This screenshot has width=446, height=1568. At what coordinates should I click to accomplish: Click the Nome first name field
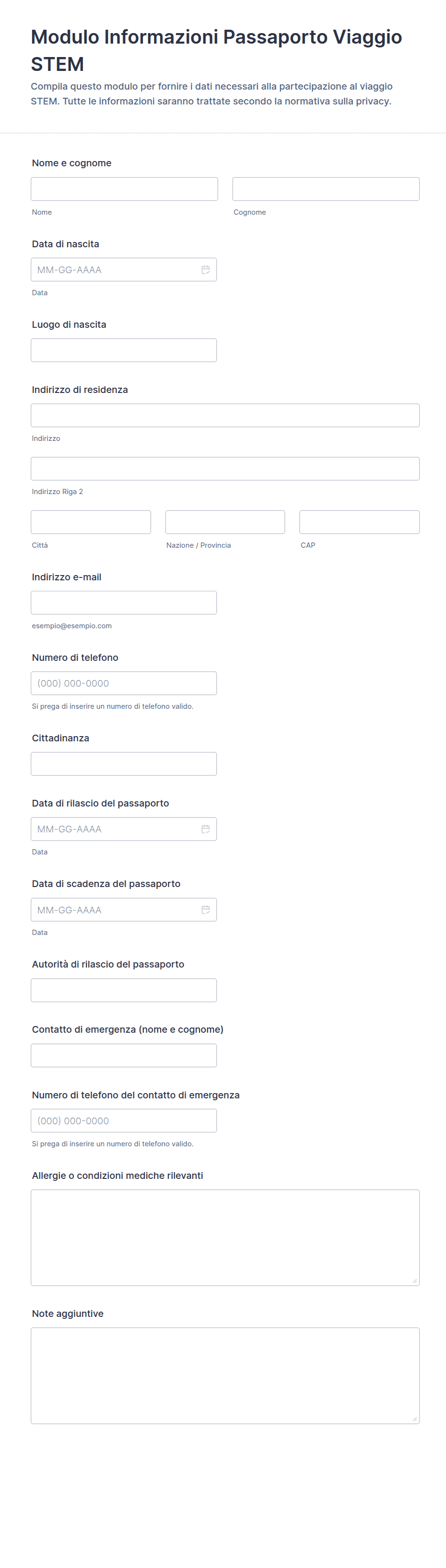click(x=124, y=189)
